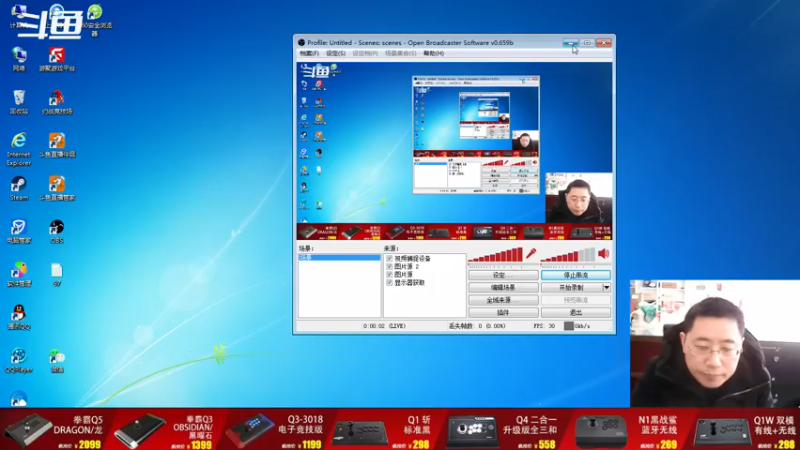
Task: Adjust the desktop audio volume meter slider
Action: (x=568, y=255)
